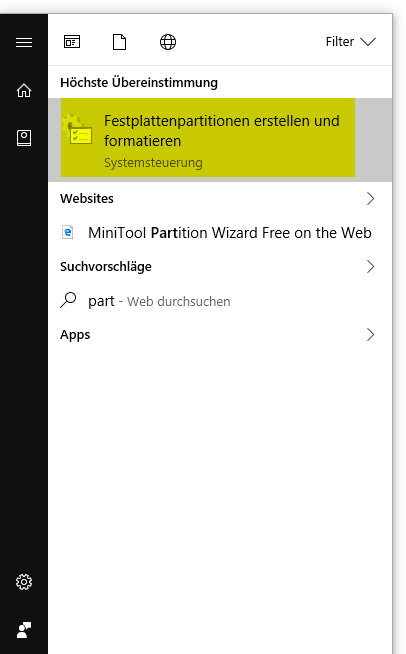Expand the Websites section chevron
The width and height of the screenshot is (406, 654).
[x=370, y=199]
